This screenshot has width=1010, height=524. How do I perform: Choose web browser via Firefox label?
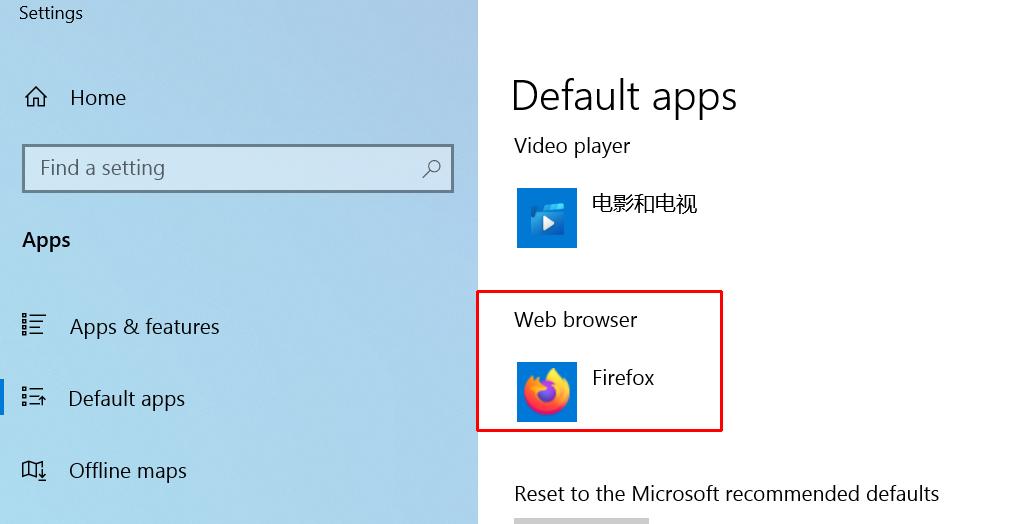coord(623,378)
